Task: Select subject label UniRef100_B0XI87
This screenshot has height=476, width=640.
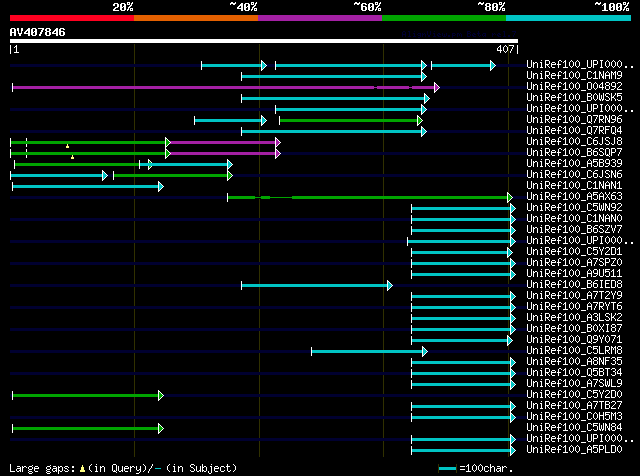Action: point(574,329)
